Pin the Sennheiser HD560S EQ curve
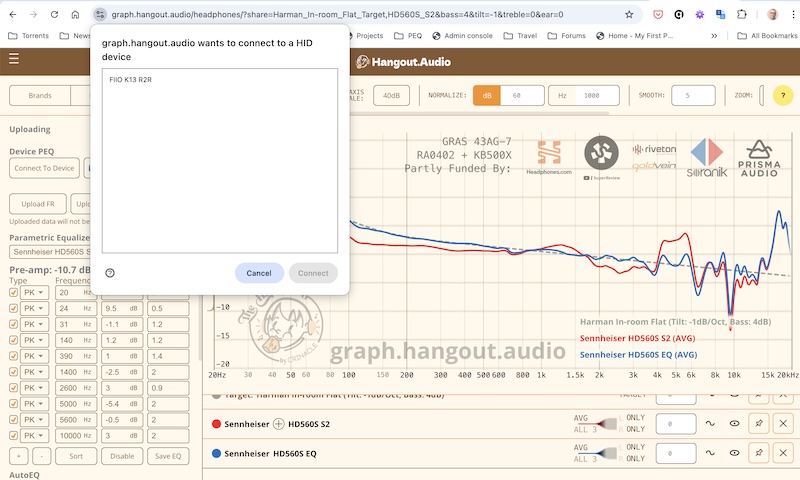Image resolution: width=800 pixels, height=480 pixels. pos(759,453)
